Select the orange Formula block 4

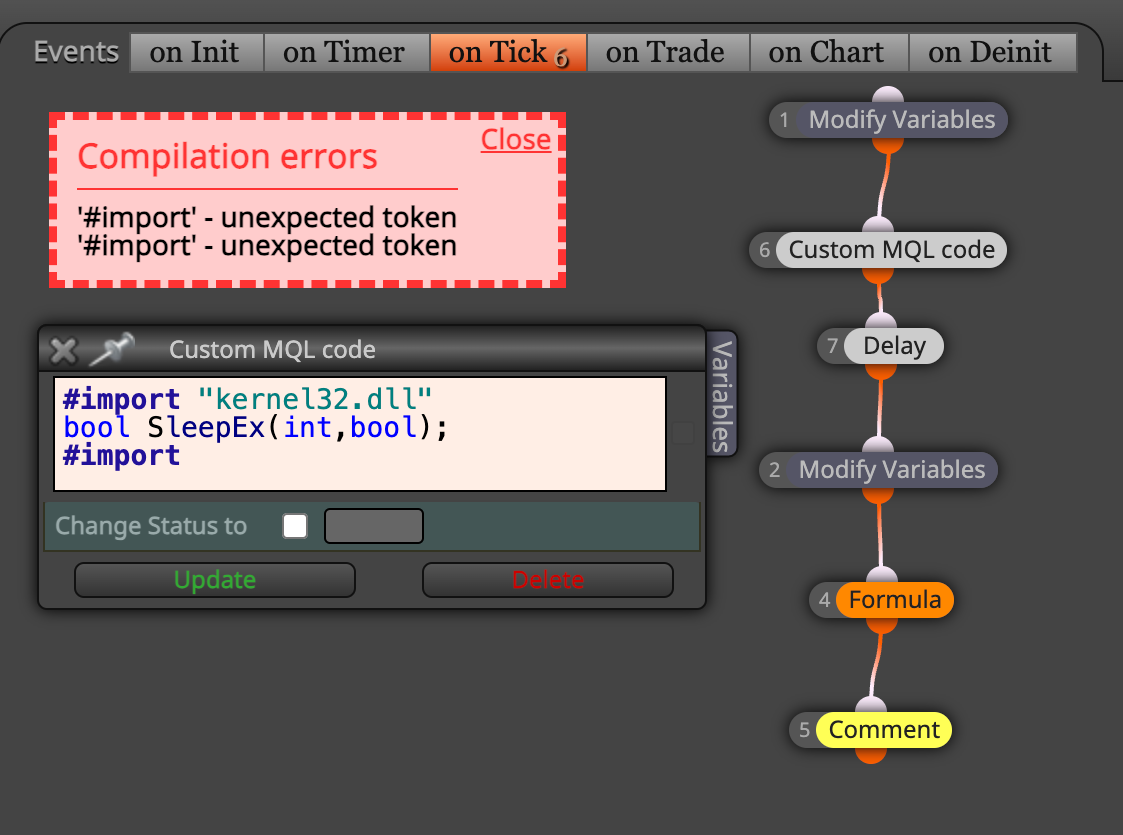882,600
